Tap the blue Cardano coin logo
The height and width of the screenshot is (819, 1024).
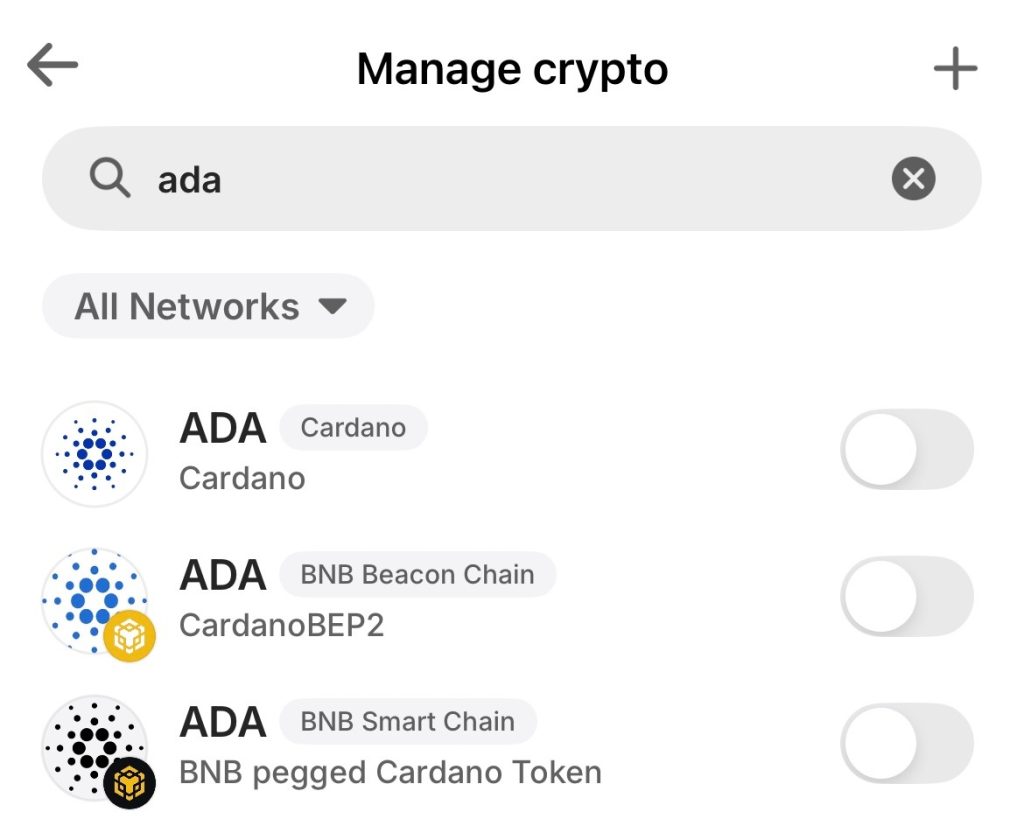click(x=95, y=454)
